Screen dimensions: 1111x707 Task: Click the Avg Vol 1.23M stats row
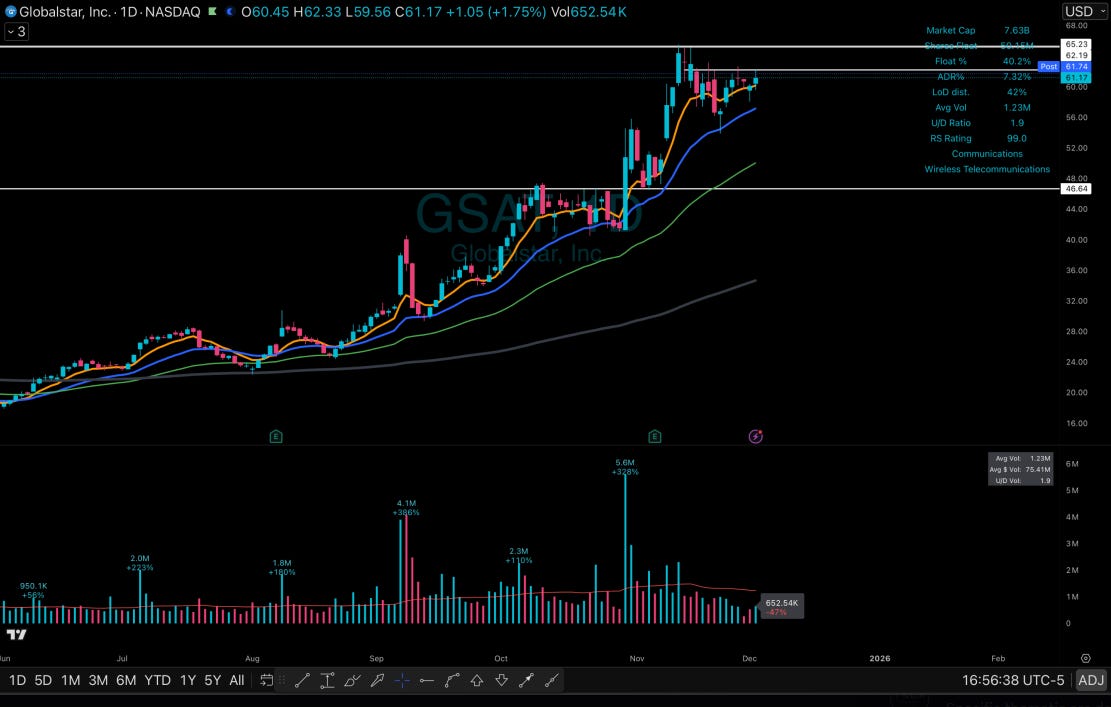(981, 108)
